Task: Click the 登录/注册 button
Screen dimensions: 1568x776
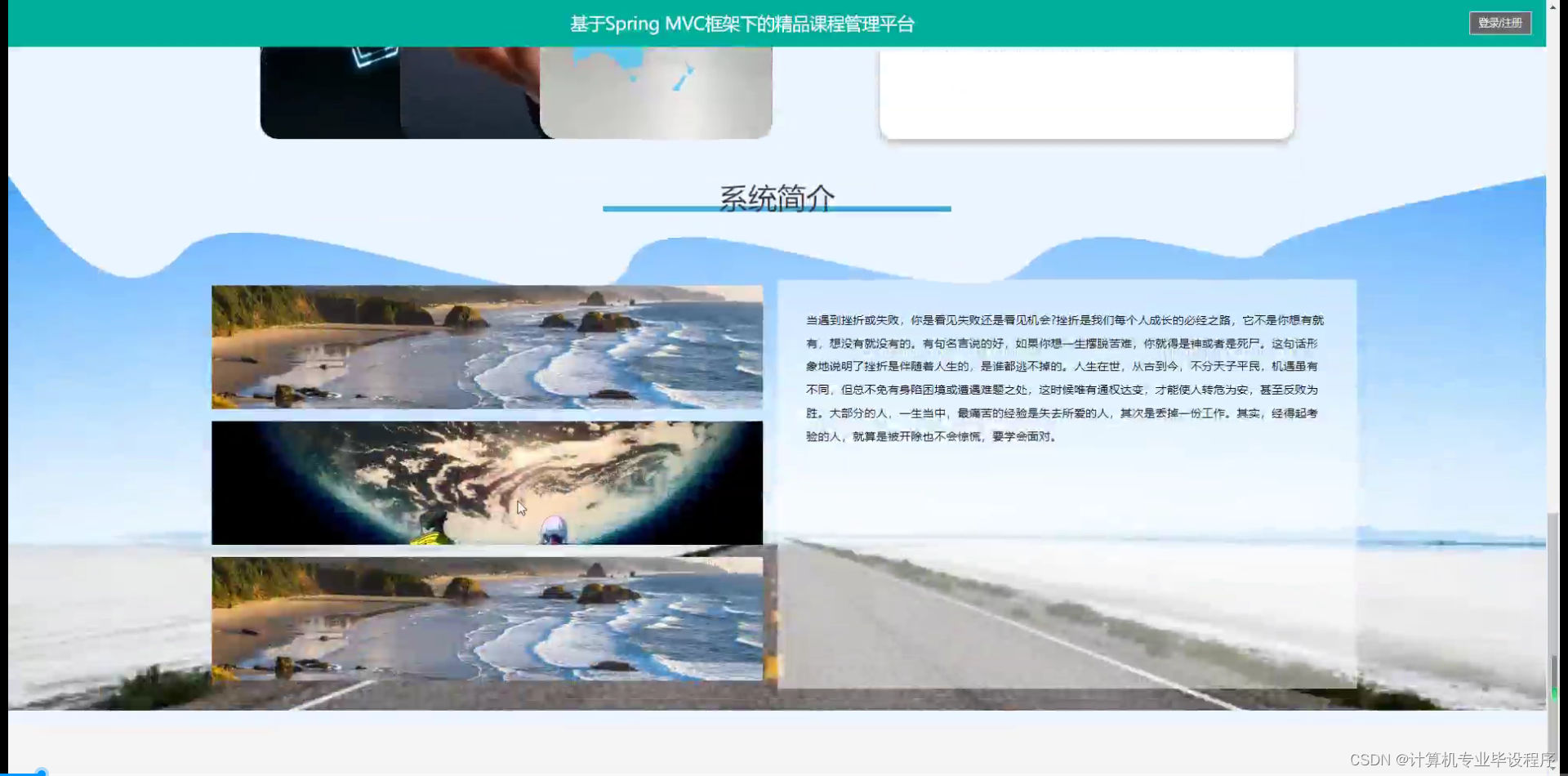Action: coord(1500,23)
